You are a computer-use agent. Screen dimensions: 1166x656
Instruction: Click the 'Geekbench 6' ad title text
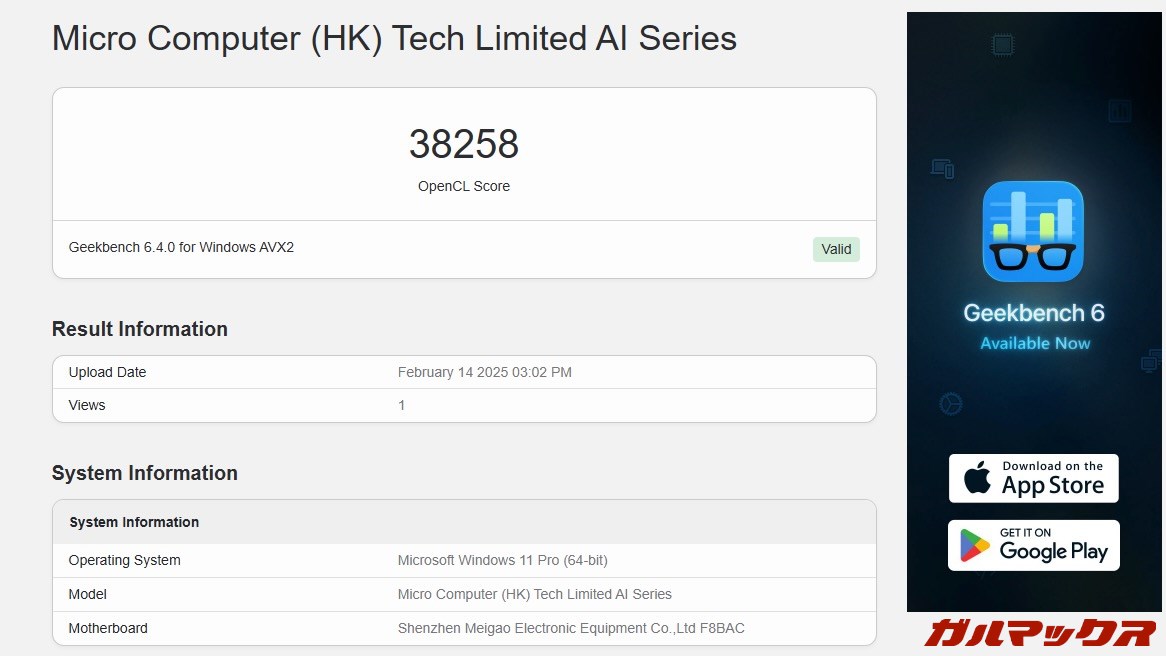tap(1034, 313)
